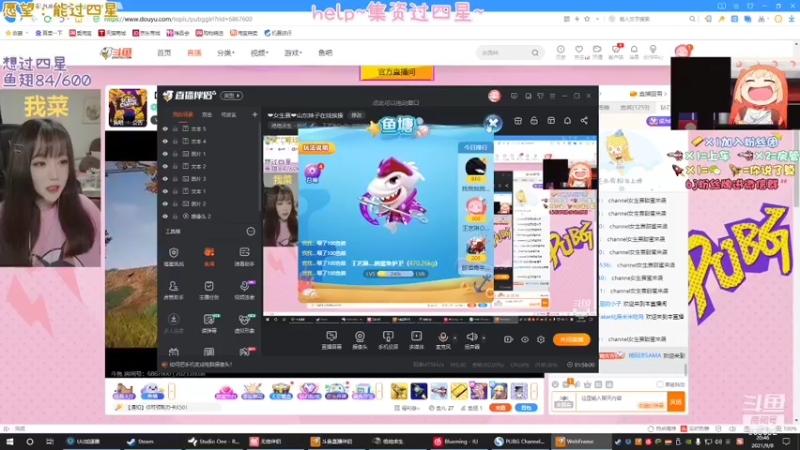Open the video co-stream tool
This screenshot has height=450, width=800.
tap(244, 290)
